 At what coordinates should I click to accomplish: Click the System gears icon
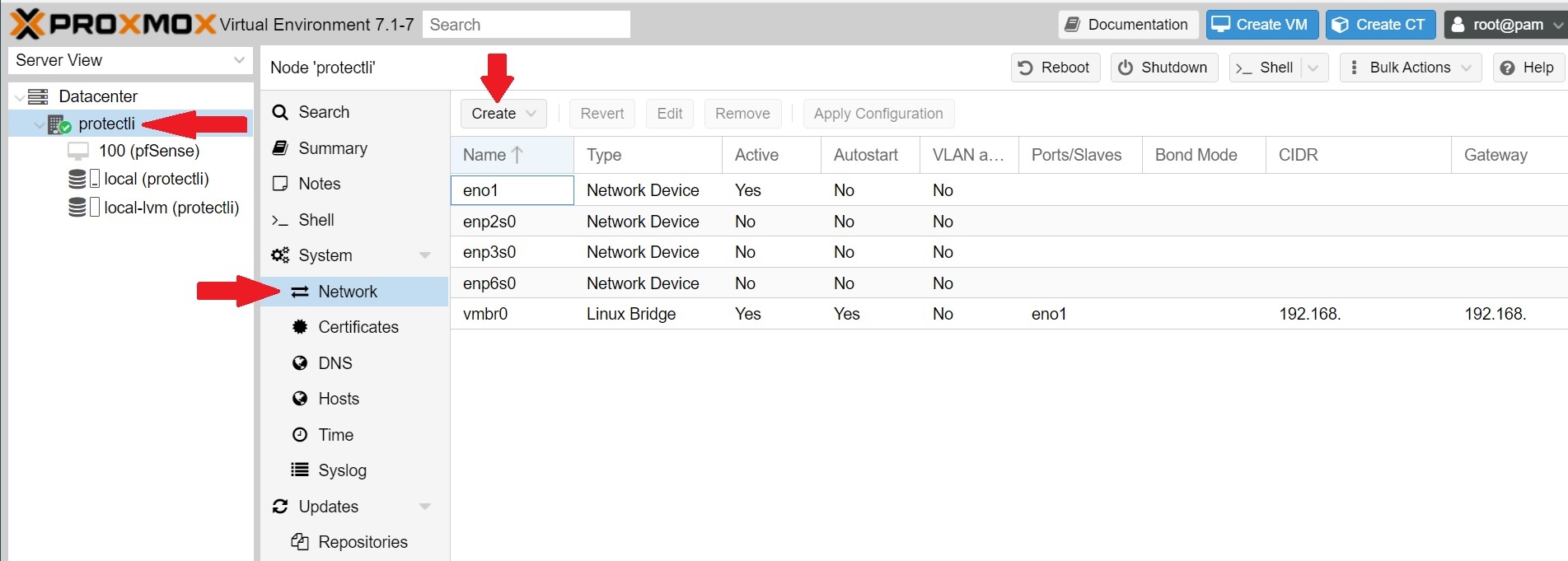280,255
